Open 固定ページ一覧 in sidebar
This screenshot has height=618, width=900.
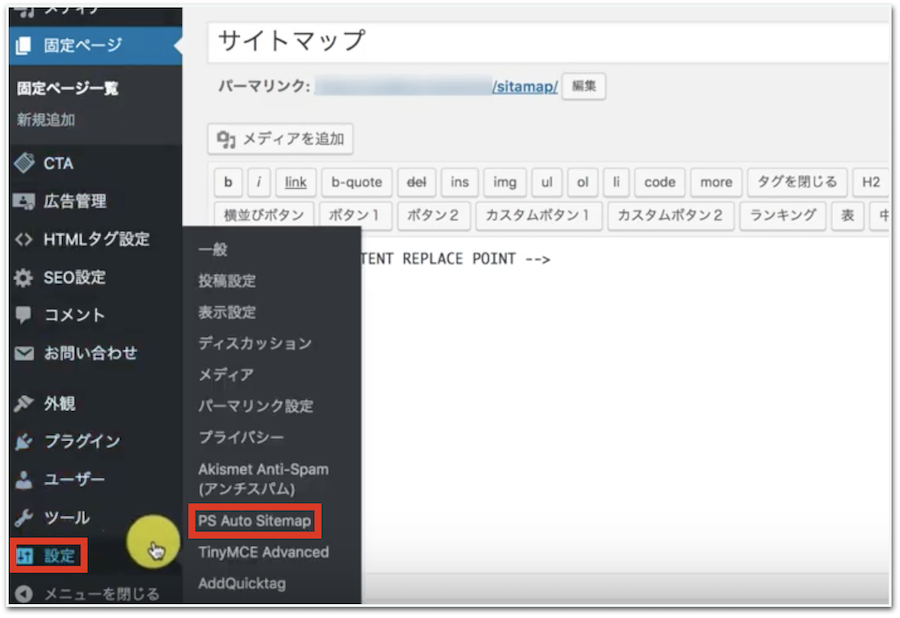(x=68, y=88)
